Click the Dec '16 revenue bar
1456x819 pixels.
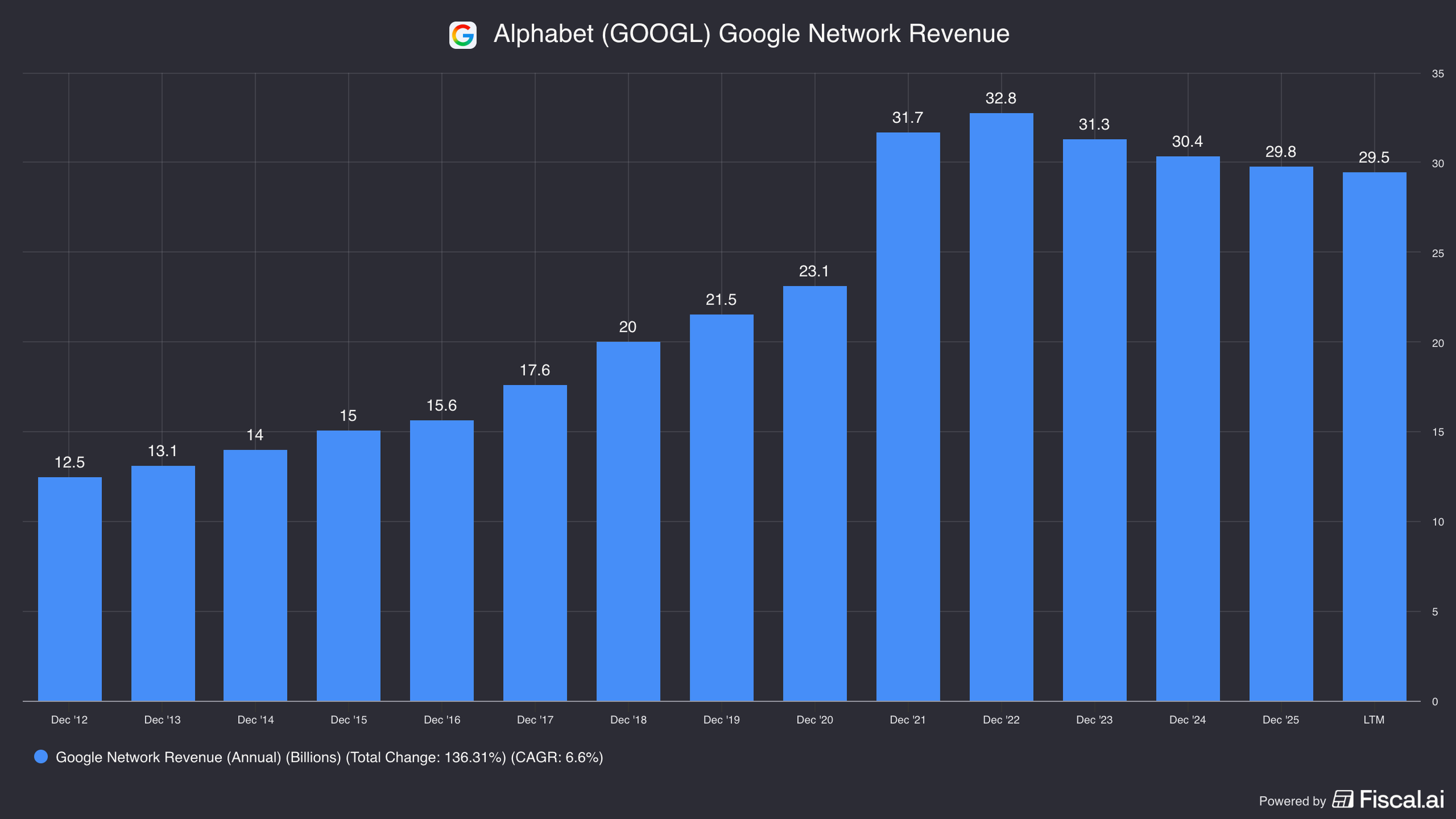click(441, 560)
